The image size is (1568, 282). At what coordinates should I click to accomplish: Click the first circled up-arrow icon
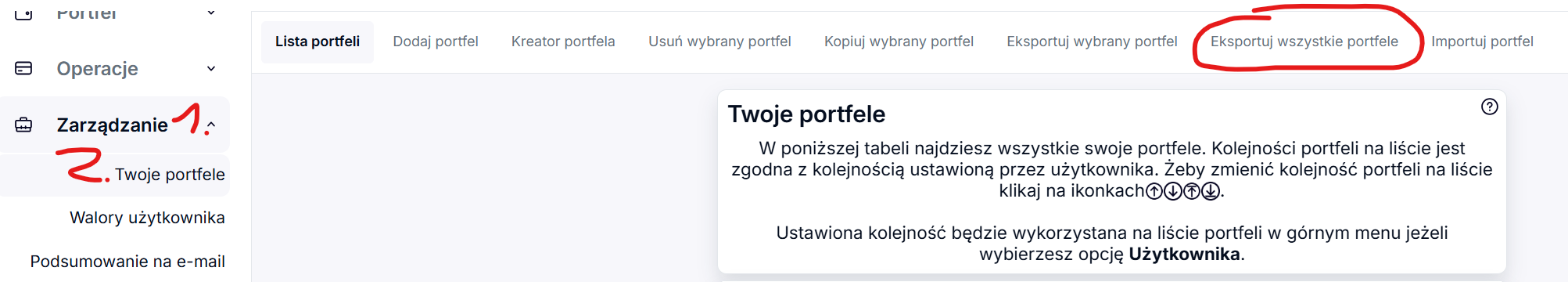click(x=1154, y=191)
